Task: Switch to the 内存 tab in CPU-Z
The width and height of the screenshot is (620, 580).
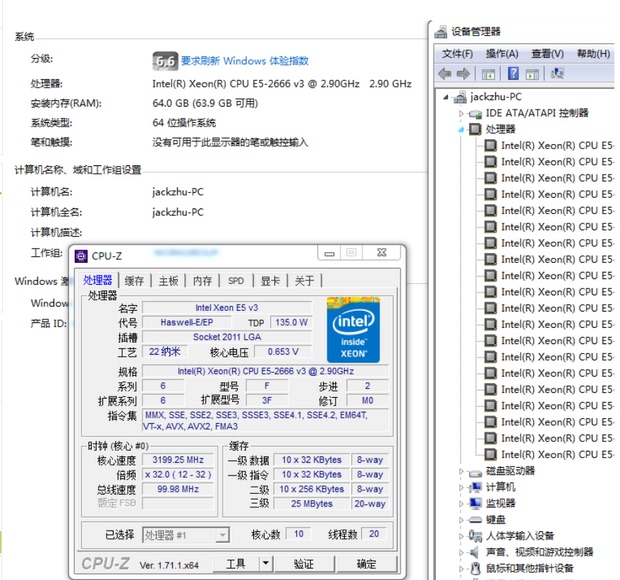Action: [202, 281]
